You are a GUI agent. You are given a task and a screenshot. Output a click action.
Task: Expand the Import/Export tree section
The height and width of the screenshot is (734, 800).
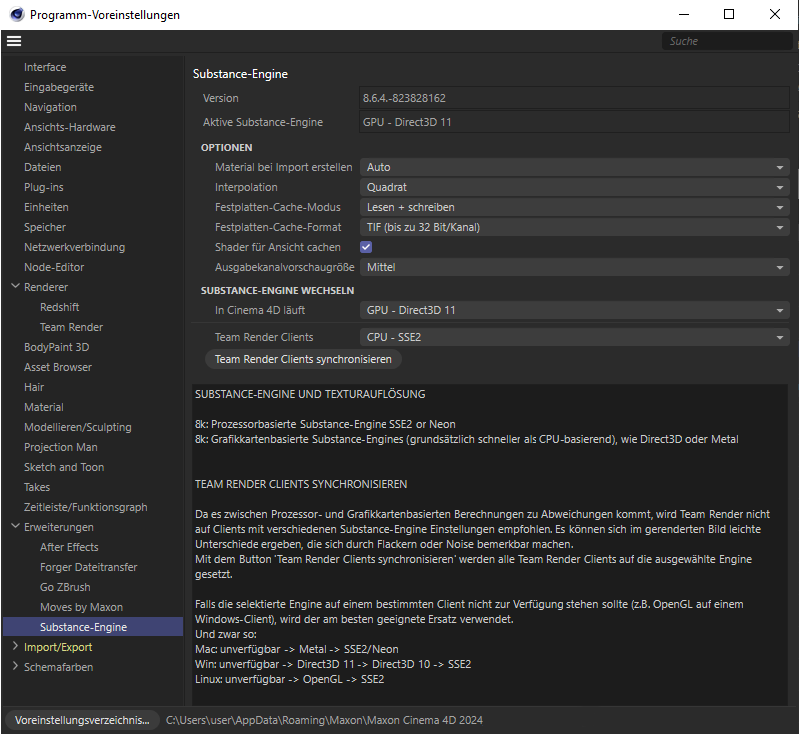15,646
